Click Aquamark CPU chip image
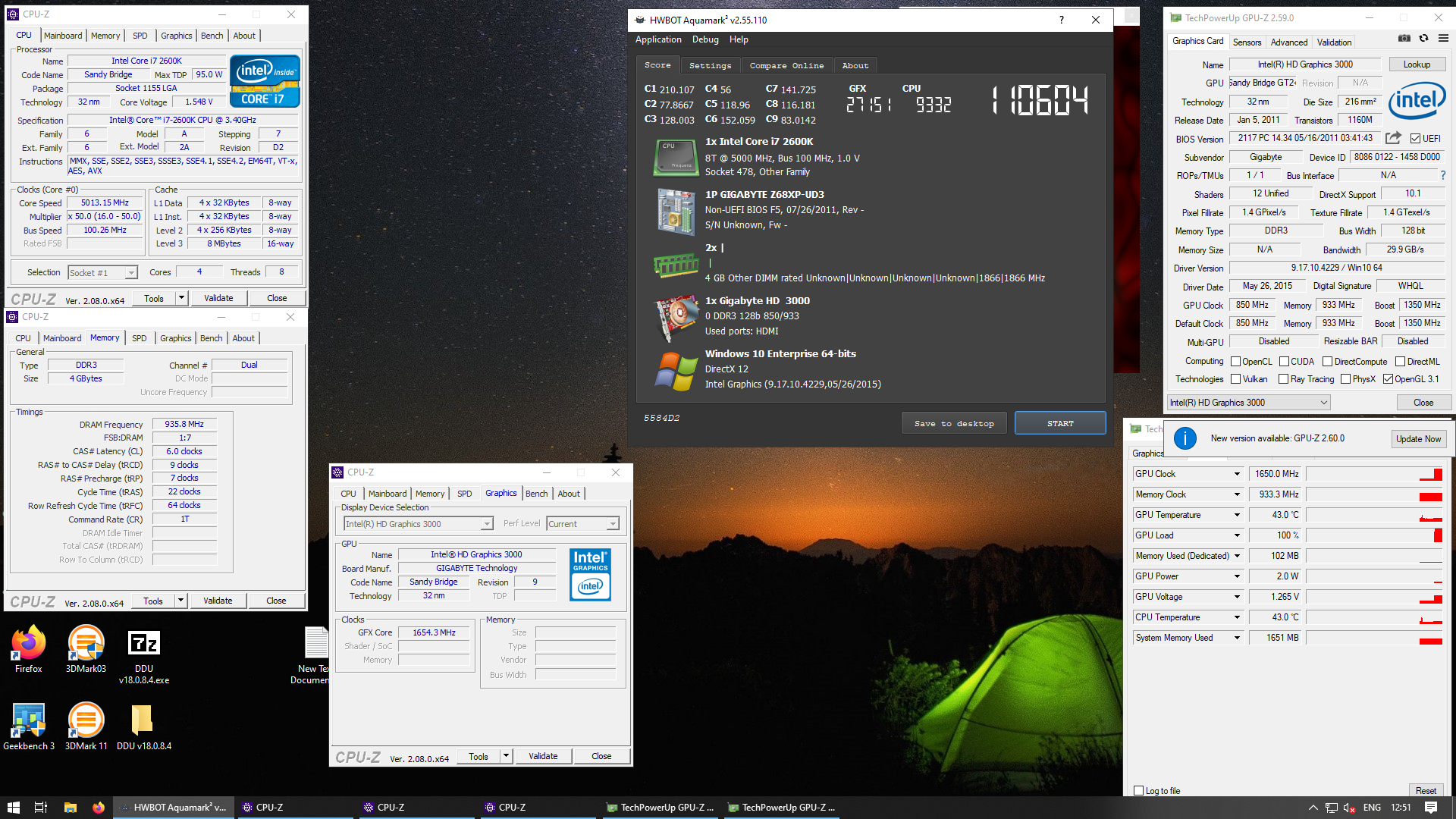Viewport: 1456px width, 819px height. click(676, 157)
